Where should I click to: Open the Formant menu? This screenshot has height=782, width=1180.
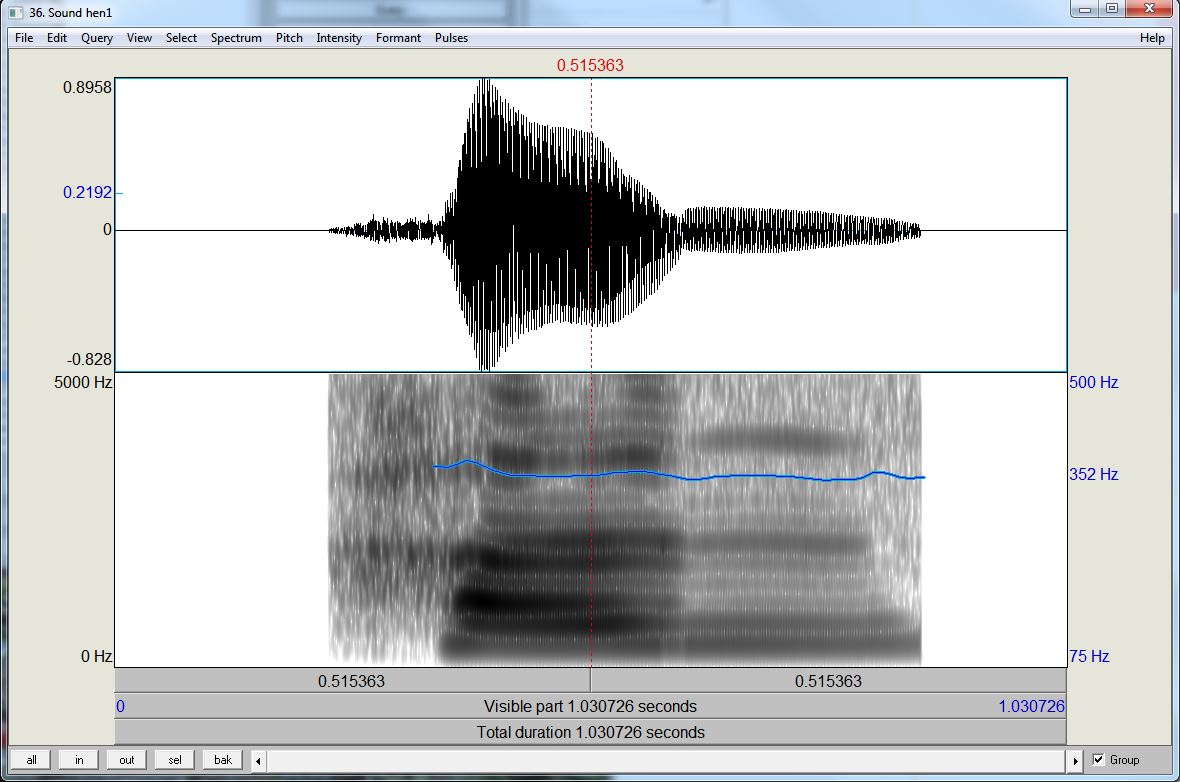(x=398, y=38)
